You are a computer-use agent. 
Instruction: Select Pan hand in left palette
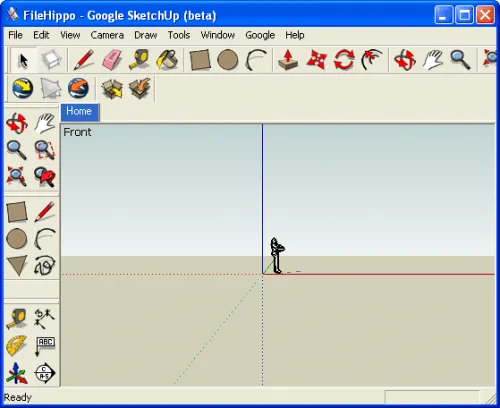[45, 123]
